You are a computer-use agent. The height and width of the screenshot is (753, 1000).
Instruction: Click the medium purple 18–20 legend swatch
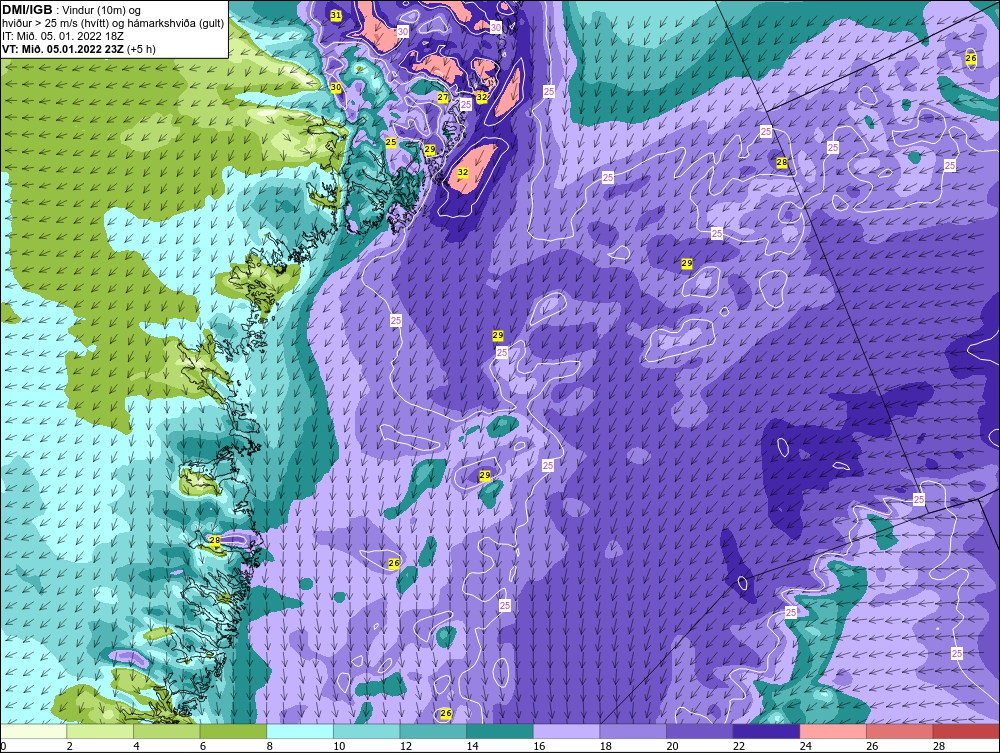tap(633, 731)
